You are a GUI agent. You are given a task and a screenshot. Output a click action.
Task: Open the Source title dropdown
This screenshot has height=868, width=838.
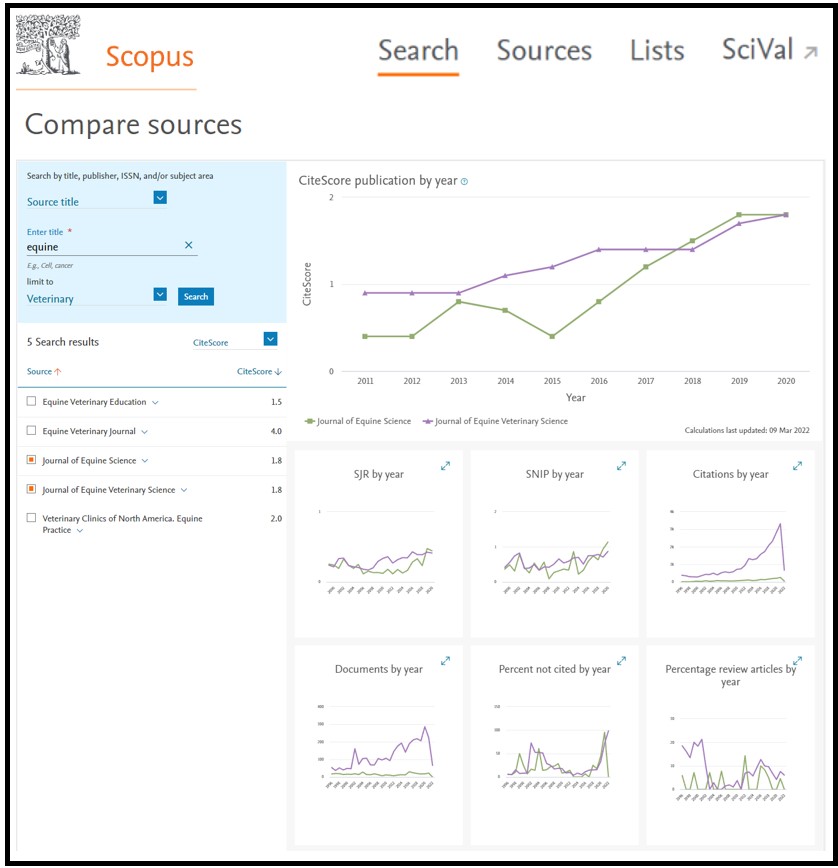(x=160, y=198)
